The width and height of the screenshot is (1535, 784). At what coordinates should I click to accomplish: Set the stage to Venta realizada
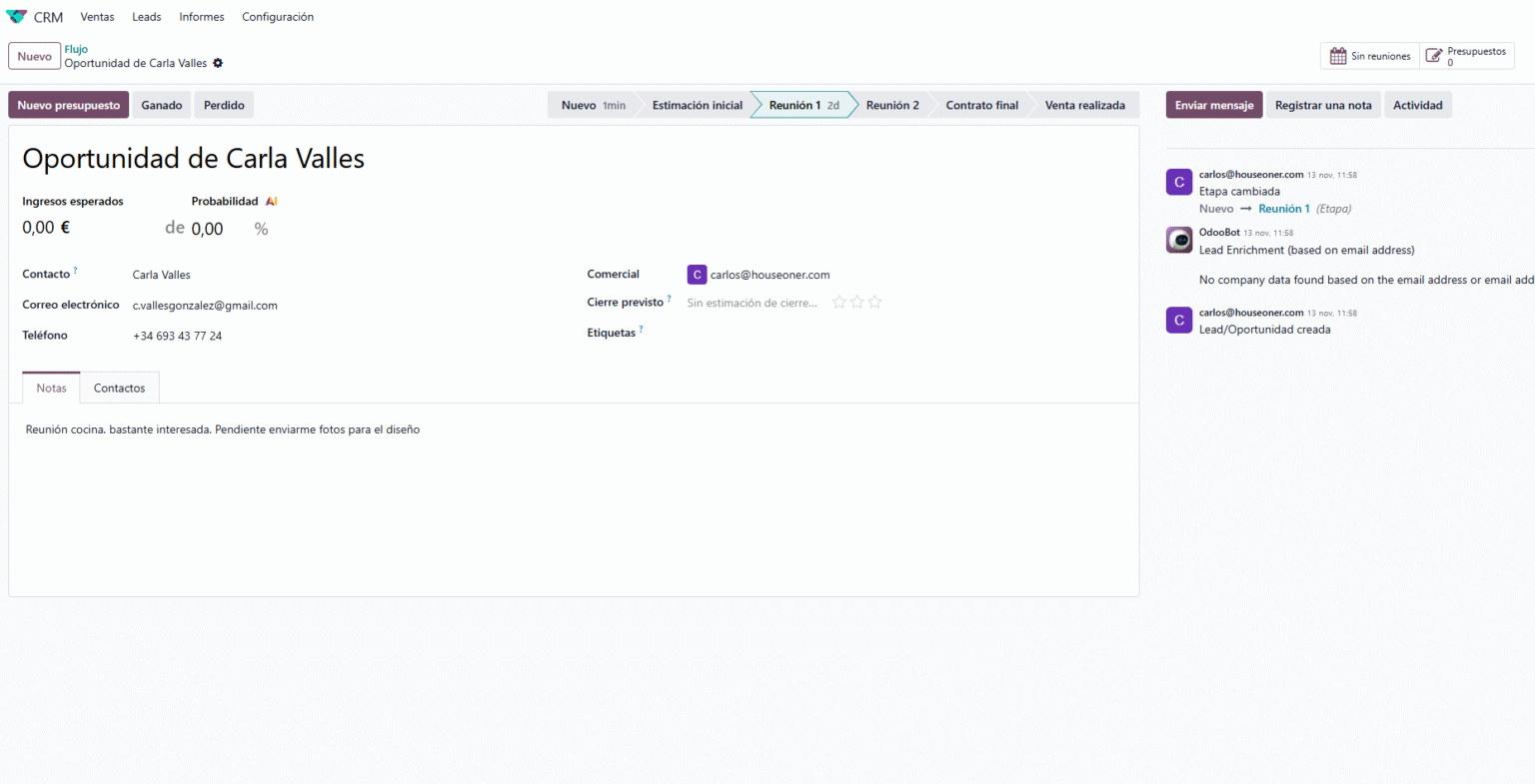pos(1085,105)
